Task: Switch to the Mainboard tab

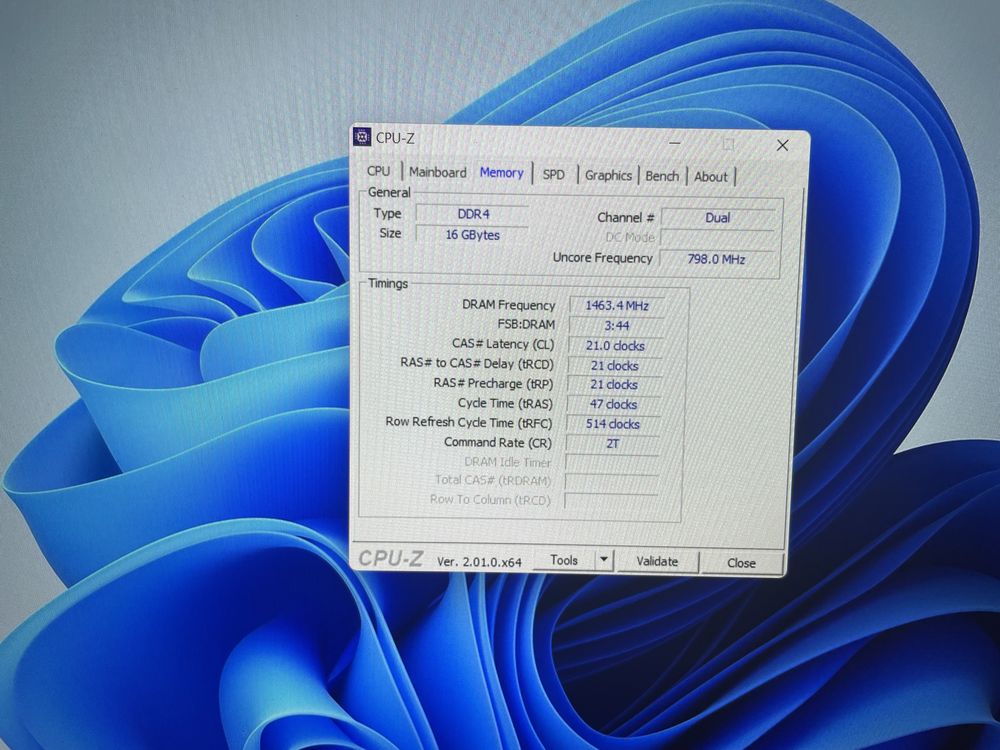Action: 438,172
